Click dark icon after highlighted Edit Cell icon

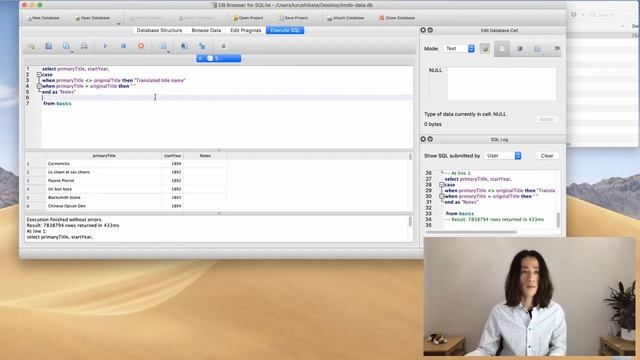(520, 49)
